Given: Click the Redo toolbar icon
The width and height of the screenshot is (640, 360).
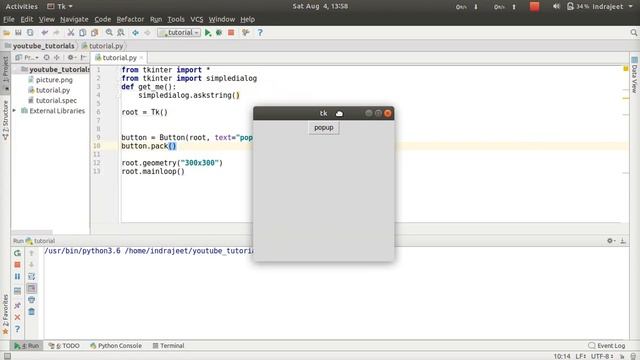Looking at the screenshot, I should (x=56, y=33).
